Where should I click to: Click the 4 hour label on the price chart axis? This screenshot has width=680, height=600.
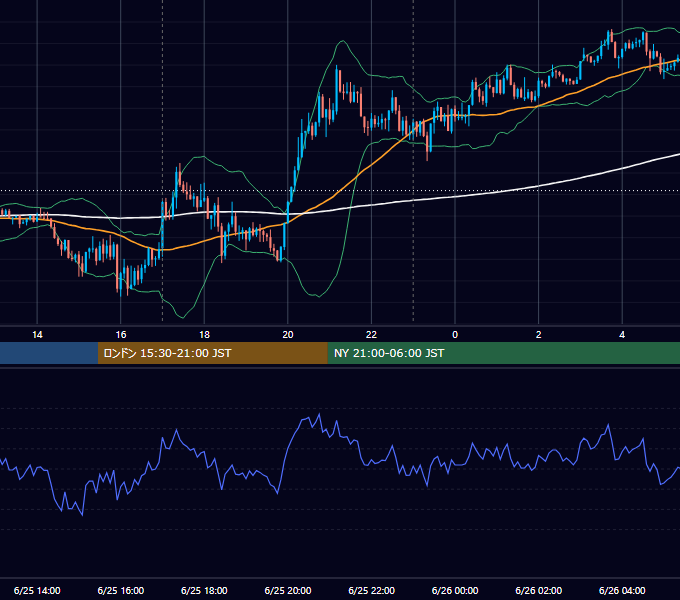click(x=622, y=335)
